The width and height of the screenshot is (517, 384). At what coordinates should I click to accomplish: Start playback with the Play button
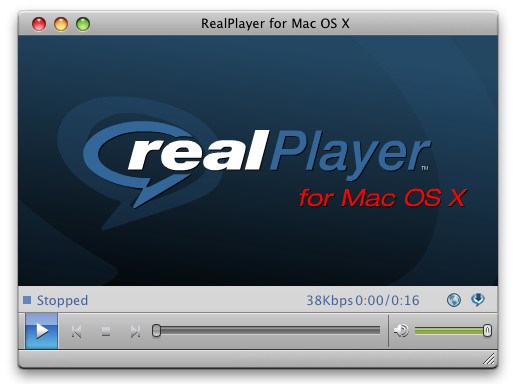[x=42, y=331]
